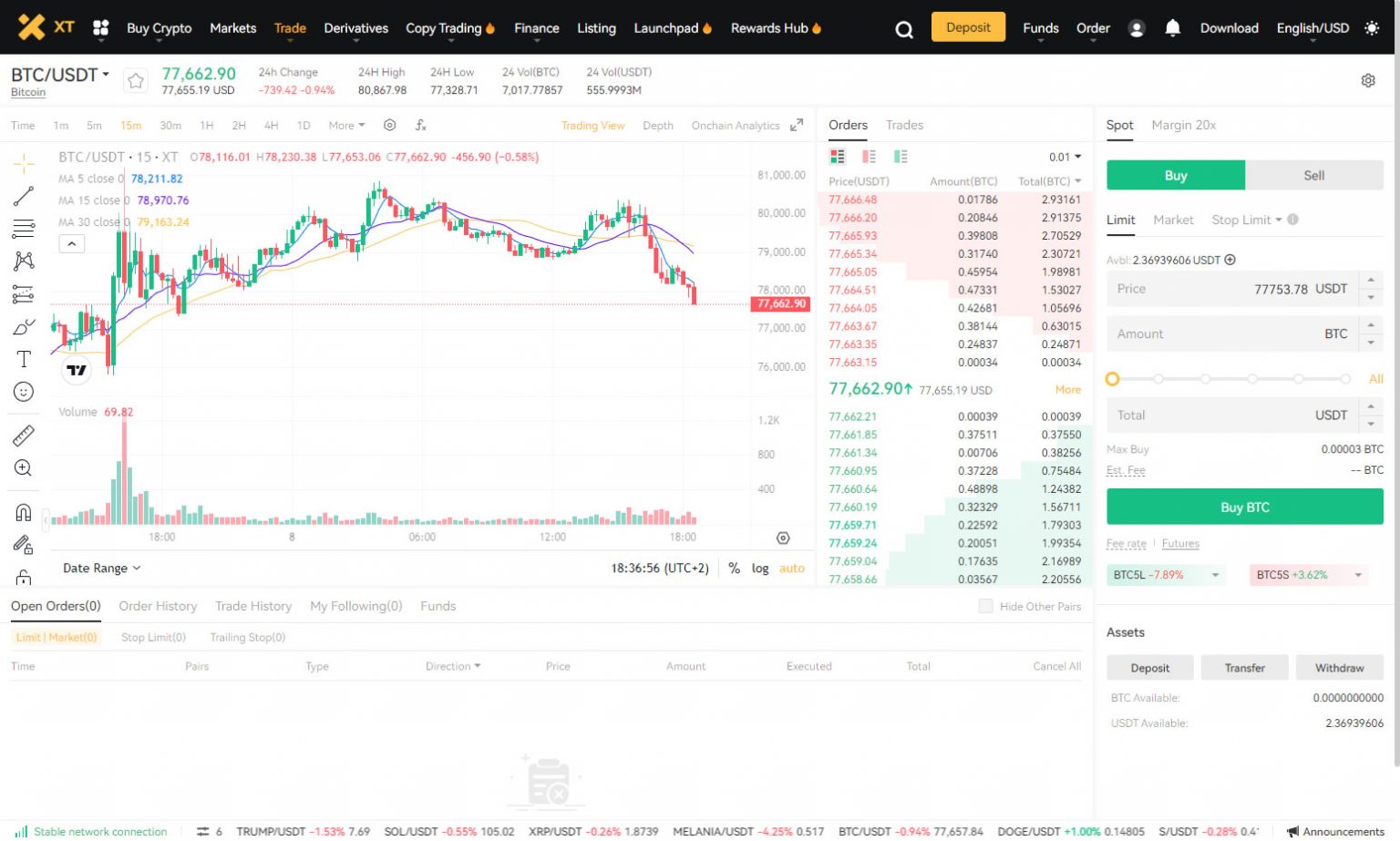The height and width of the screenshot is (841, 1400).
Task: Switch order side to Sell
Action: 1314,175
